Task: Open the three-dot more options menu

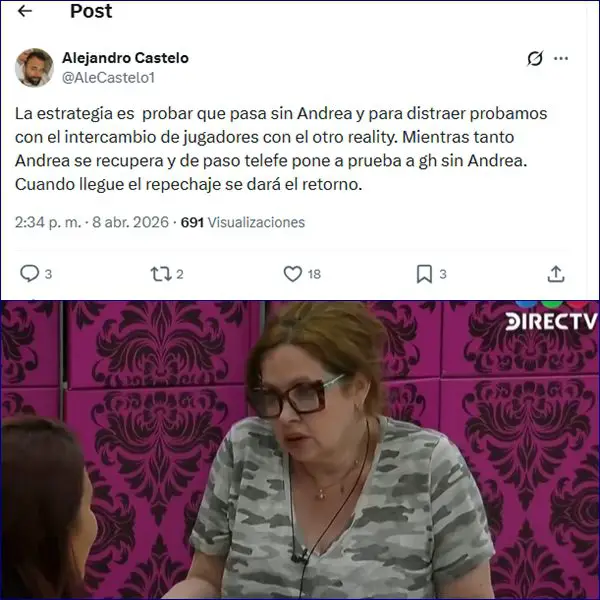Action: tap(561, 59)
